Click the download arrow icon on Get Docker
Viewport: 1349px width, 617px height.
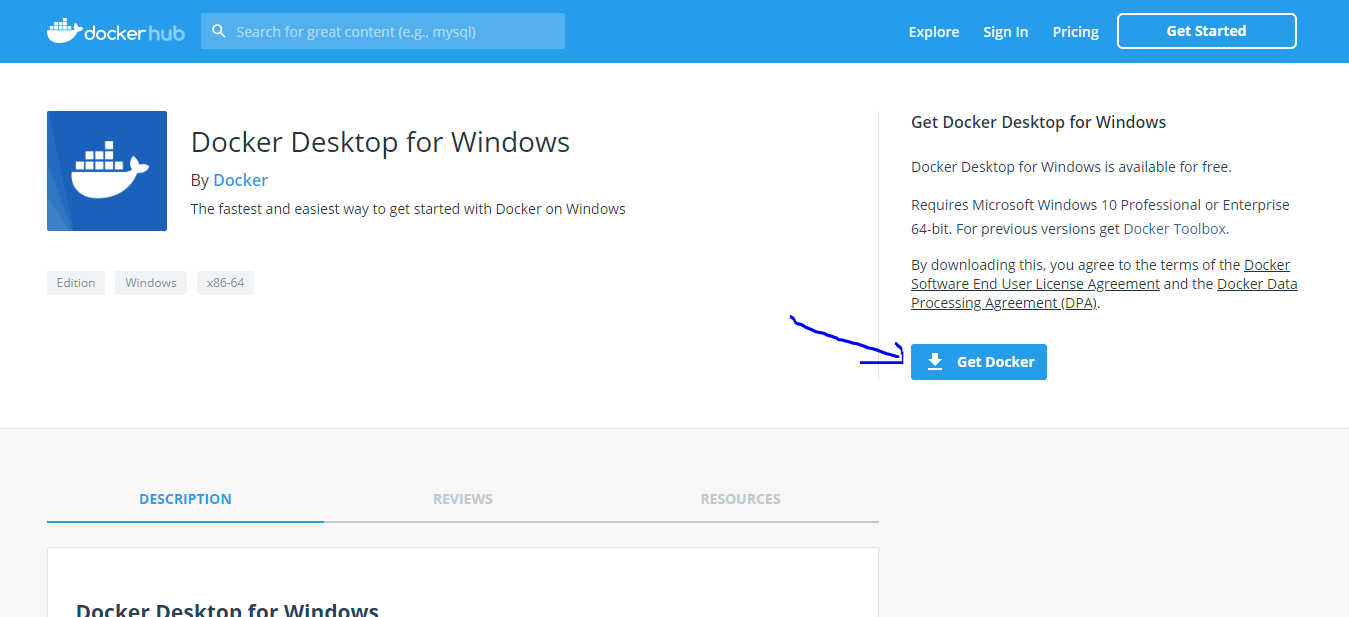tap(935, 362)
